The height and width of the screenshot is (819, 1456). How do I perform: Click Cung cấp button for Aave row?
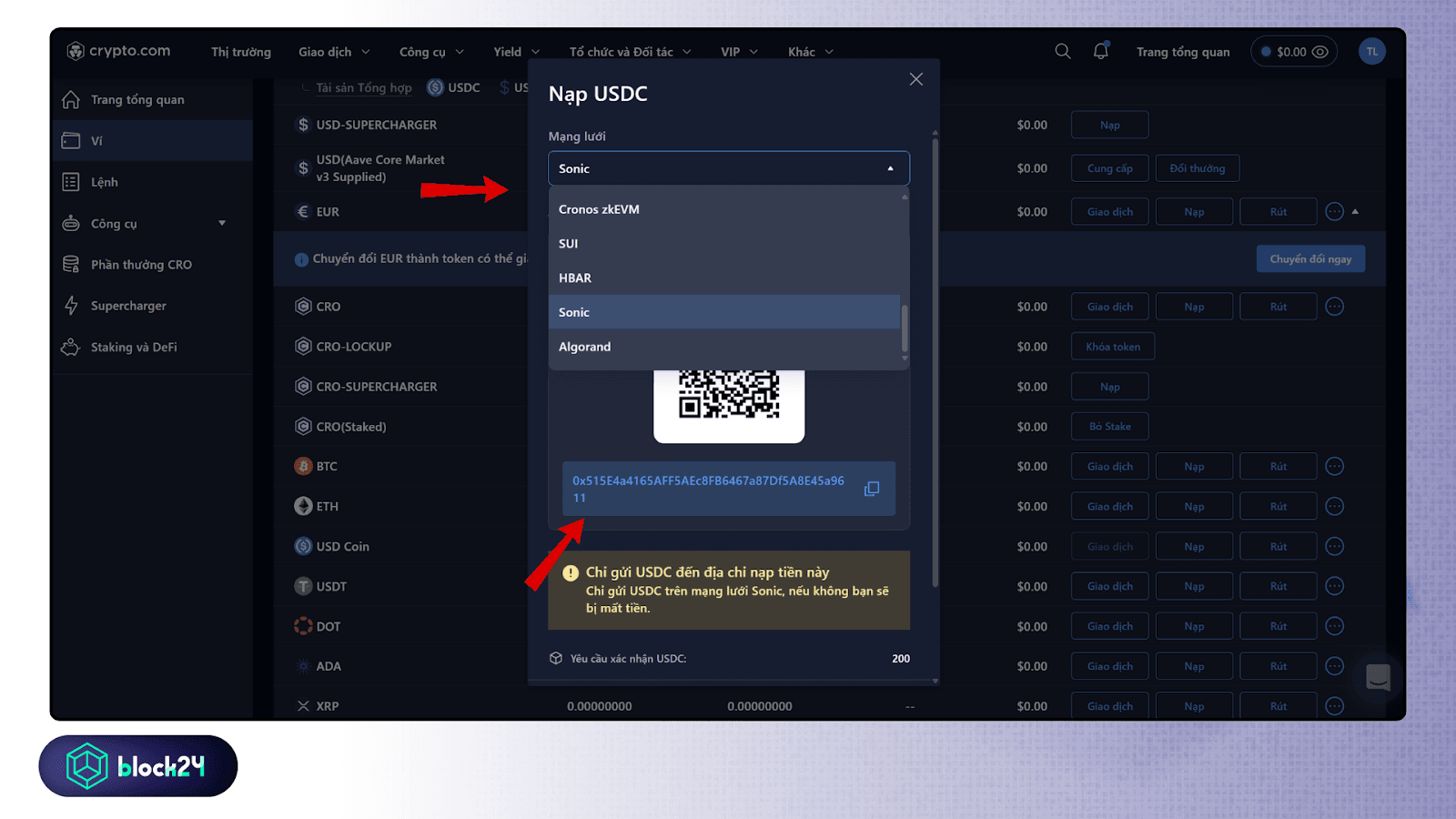coord(1110,168)
